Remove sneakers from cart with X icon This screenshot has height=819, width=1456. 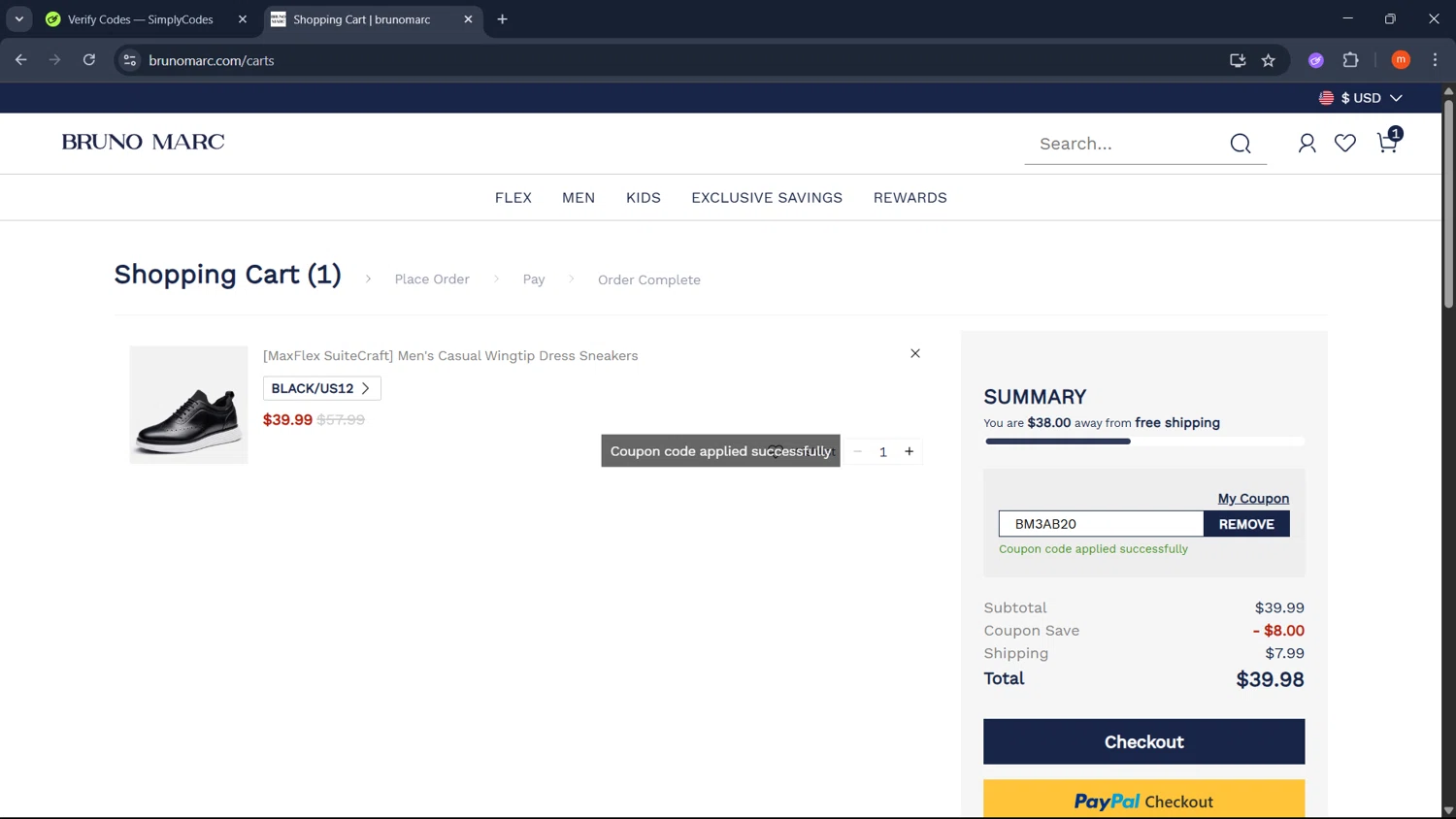[x=914, y=353]
